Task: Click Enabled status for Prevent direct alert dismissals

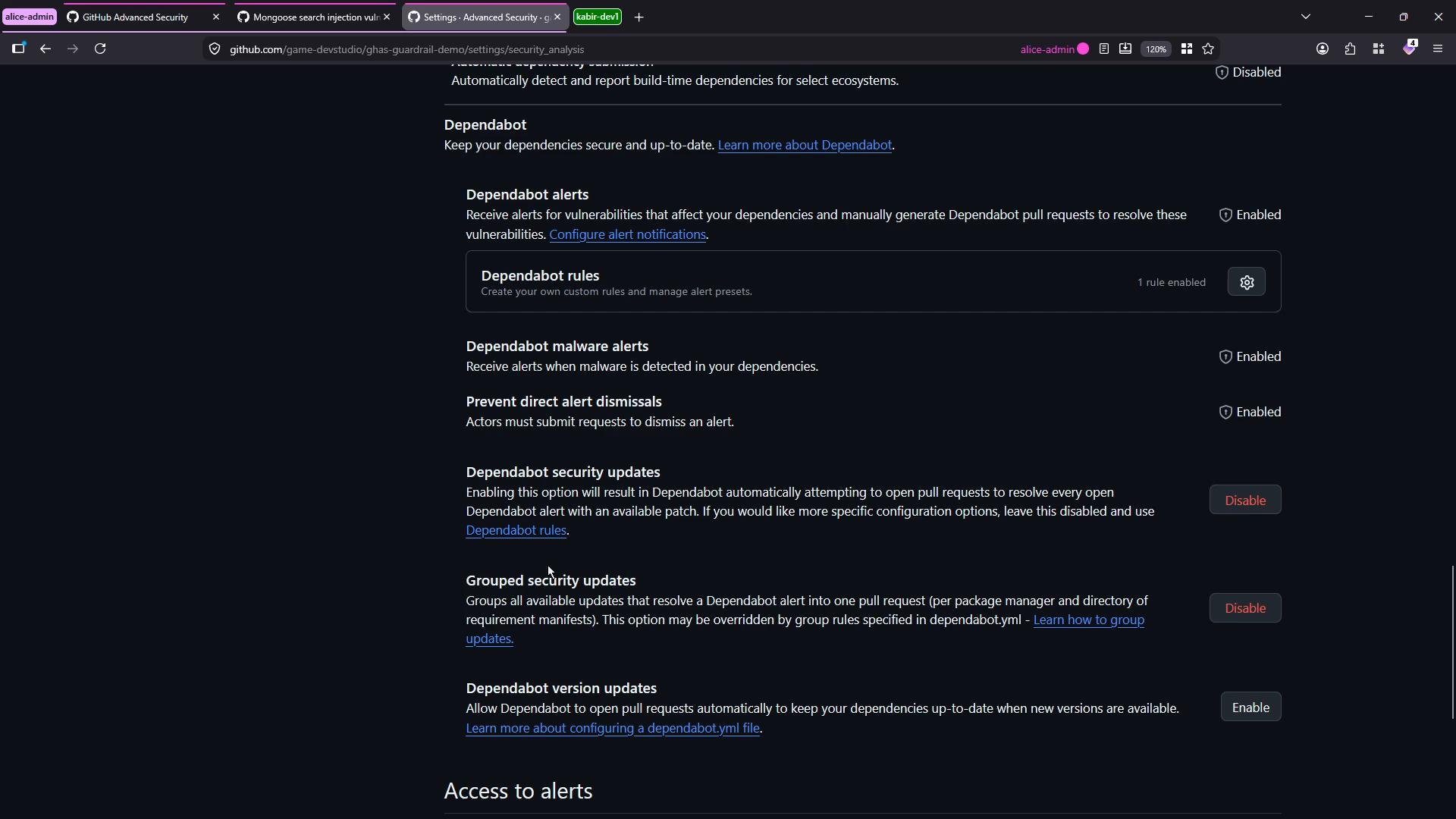Action: pos(1250,412)
